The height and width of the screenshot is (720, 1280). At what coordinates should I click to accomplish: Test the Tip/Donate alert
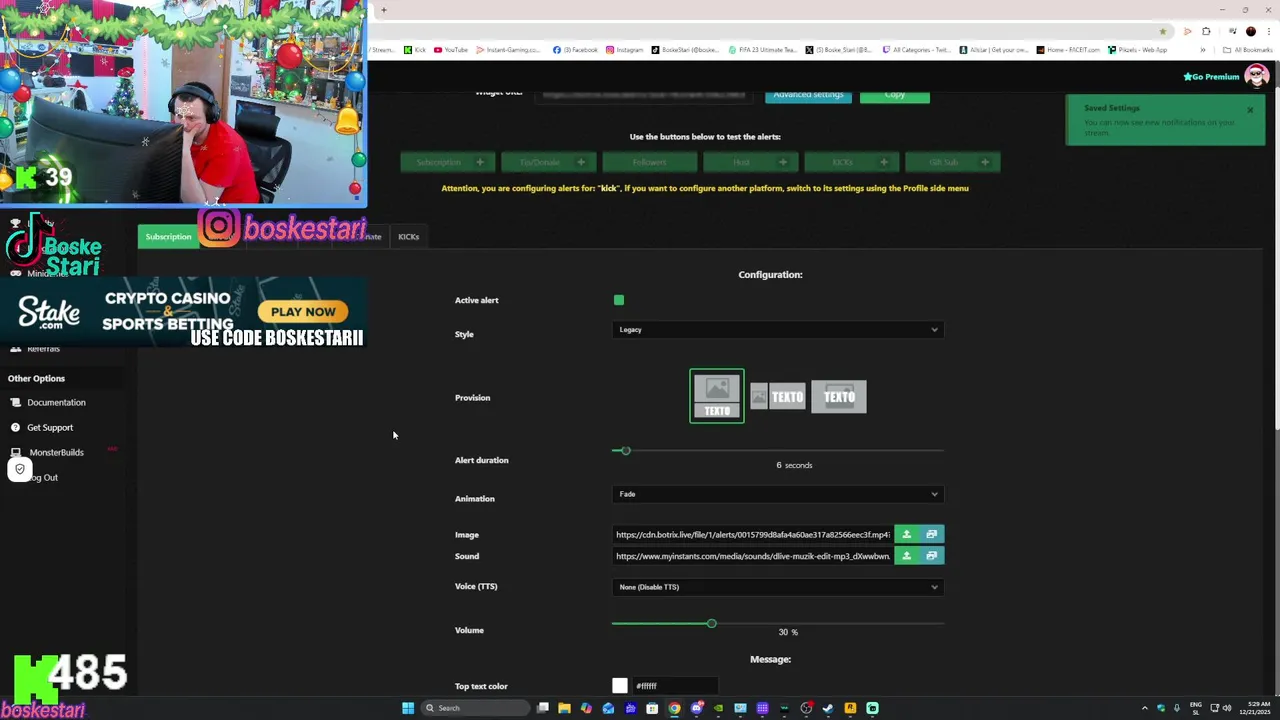point(548,162)
